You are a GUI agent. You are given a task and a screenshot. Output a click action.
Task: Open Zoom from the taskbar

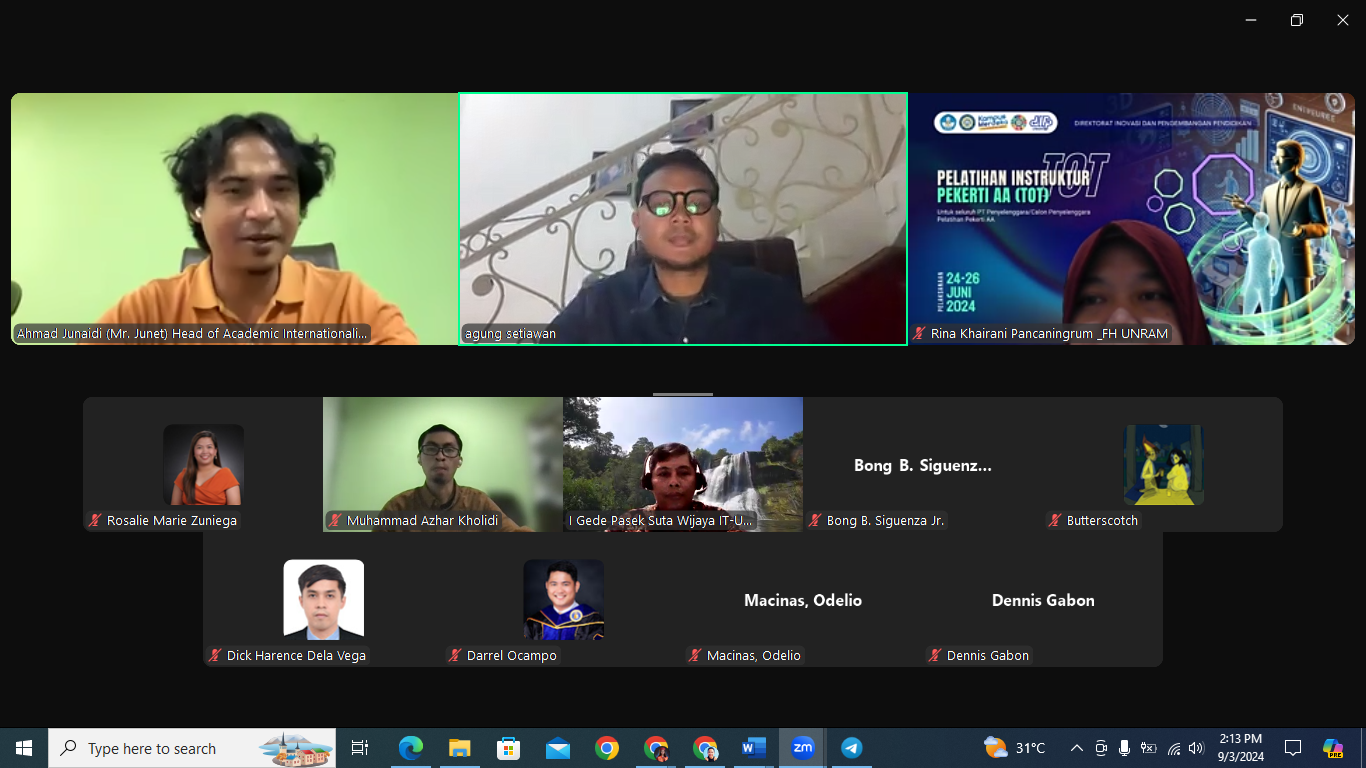802,748
